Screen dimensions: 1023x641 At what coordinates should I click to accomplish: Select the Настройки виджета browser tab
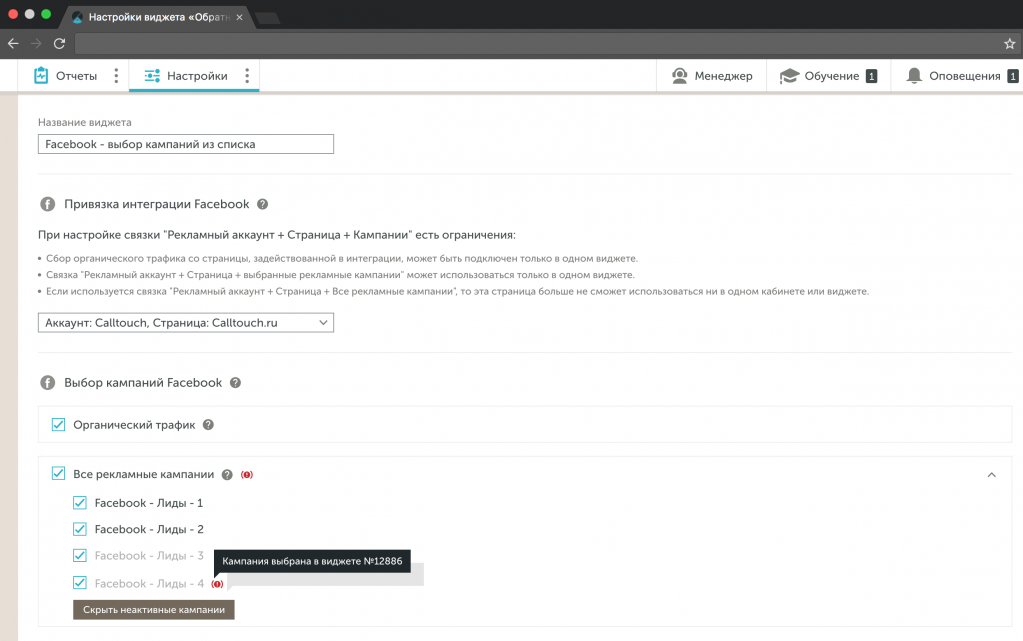[158, 17]
